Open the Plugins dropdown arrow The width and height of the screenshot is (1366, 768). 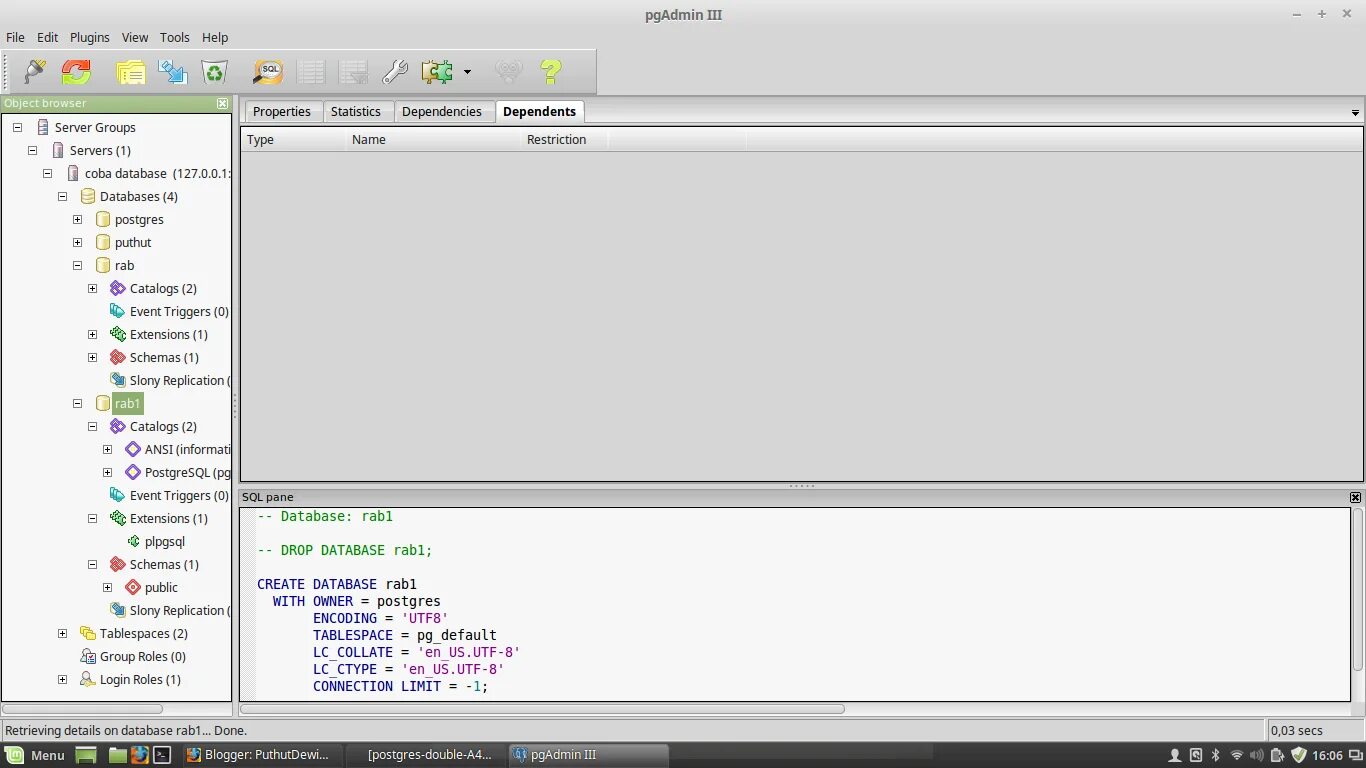coord(467,72)
